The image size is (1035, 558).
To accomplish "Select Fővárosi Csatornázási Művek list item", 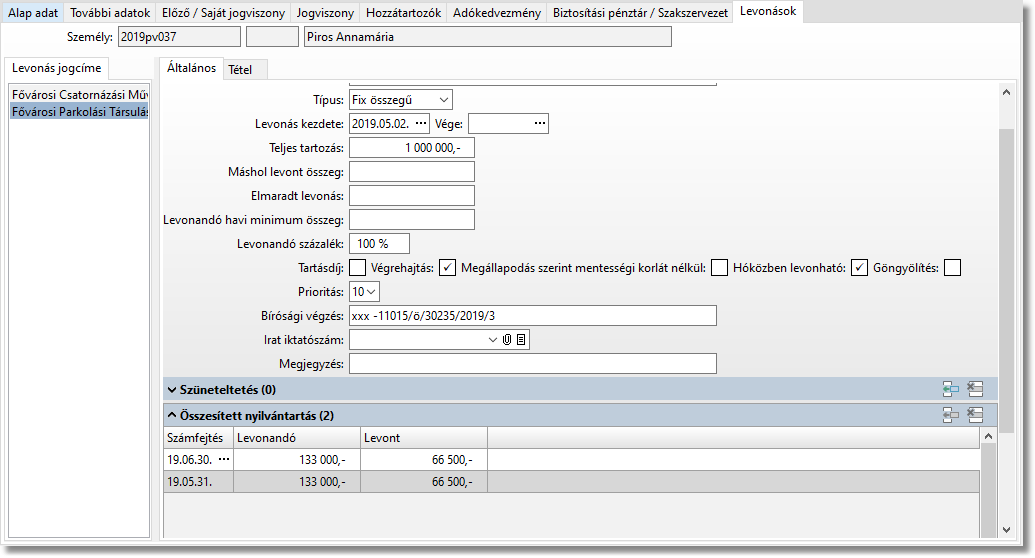I will (79, 94).
